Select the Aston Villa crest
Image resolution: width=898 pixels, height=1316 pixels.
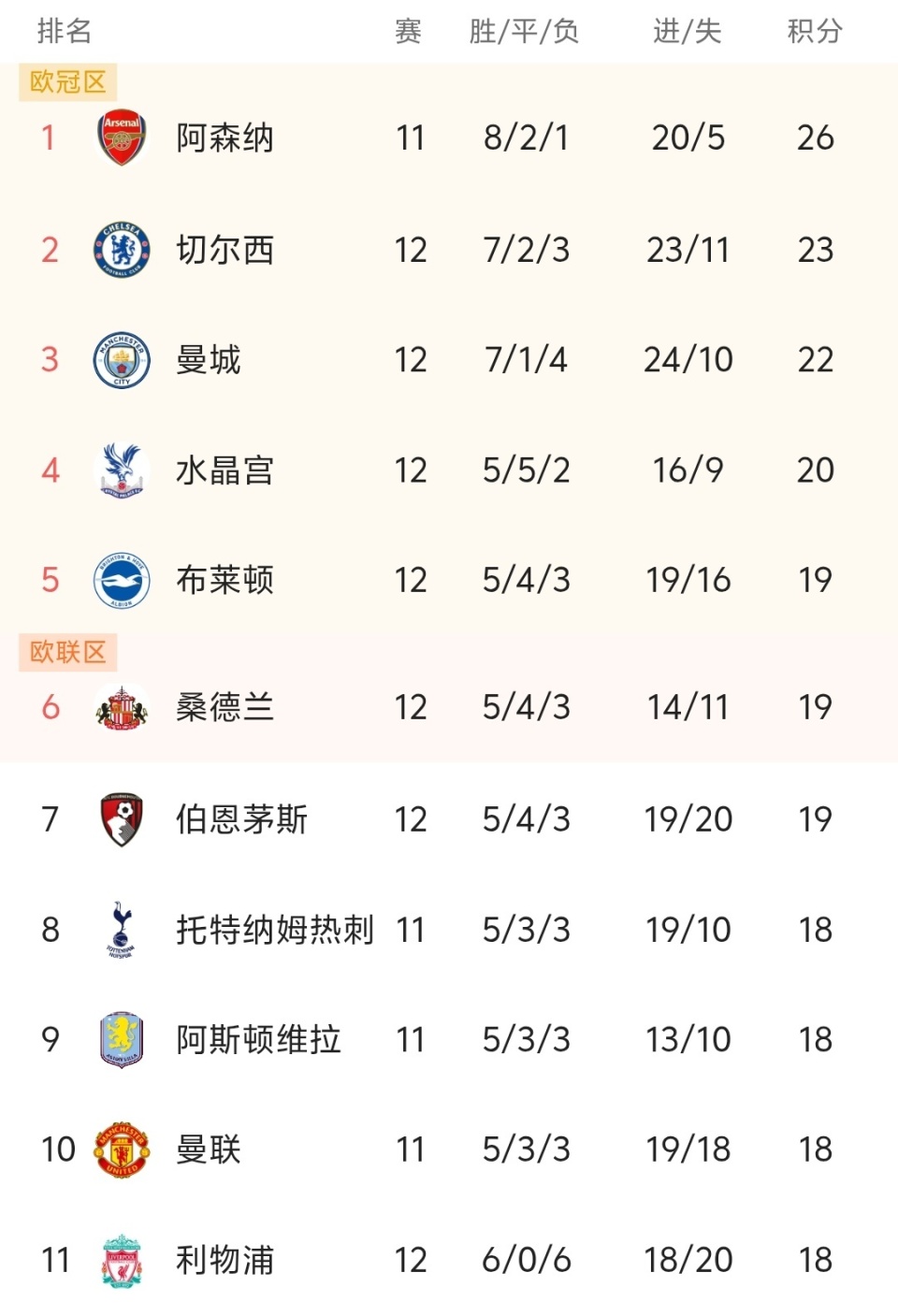(122, 1039)
